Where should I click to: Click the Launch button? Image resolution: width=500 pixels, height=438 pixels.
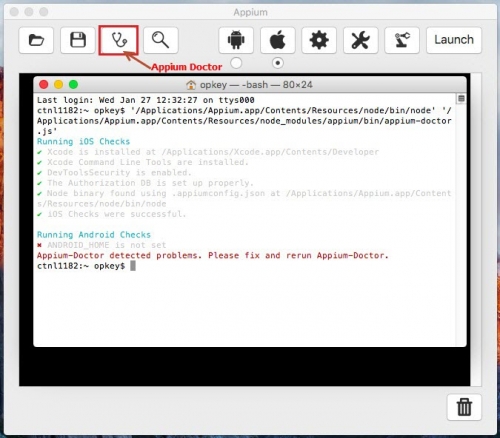click(x=454, y=40)
